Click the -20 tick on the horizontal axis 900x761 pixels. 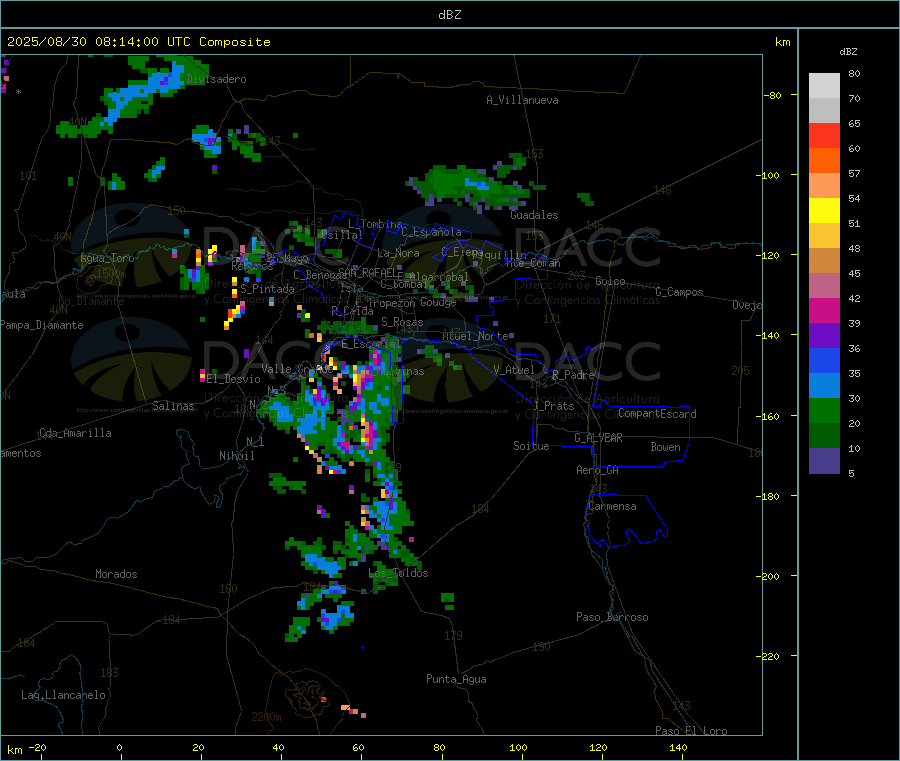point(37,747)
